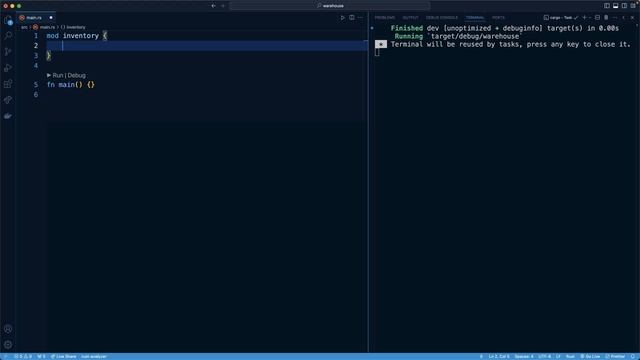Click Live Share in status bar
The height and width of the screenshot is (360, 640).
point(63,356)
